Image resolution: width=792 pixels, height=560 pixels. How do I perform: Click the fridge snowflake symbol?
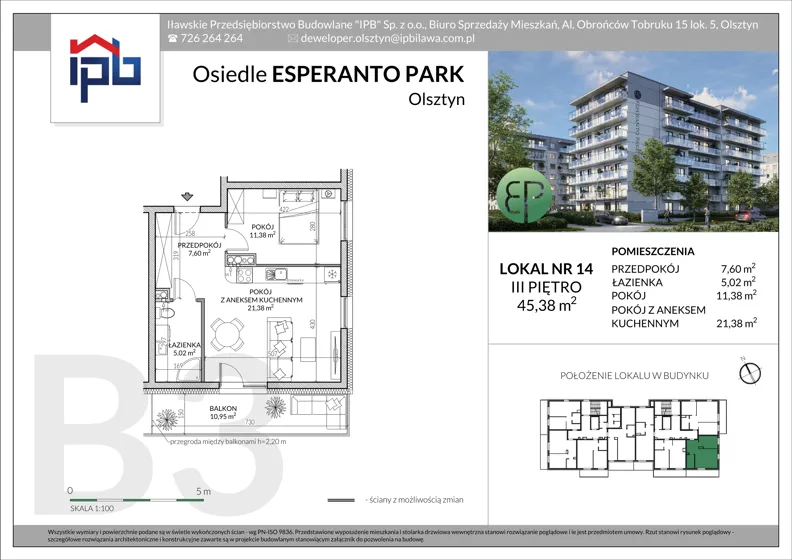(x=332, y=274)
